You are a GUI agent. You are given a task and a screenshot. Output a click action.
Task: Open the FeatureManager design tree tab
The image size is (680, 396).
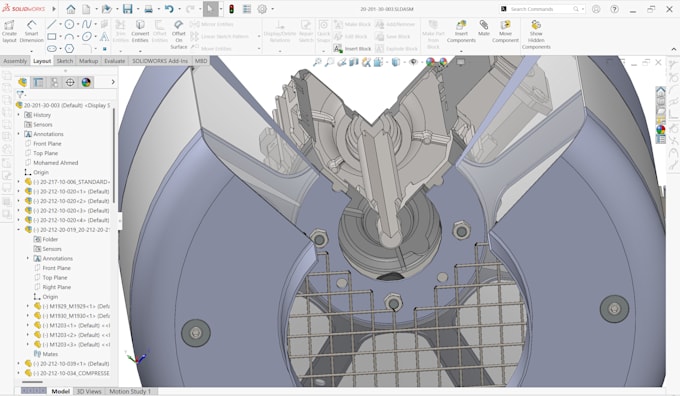(23, 82)
